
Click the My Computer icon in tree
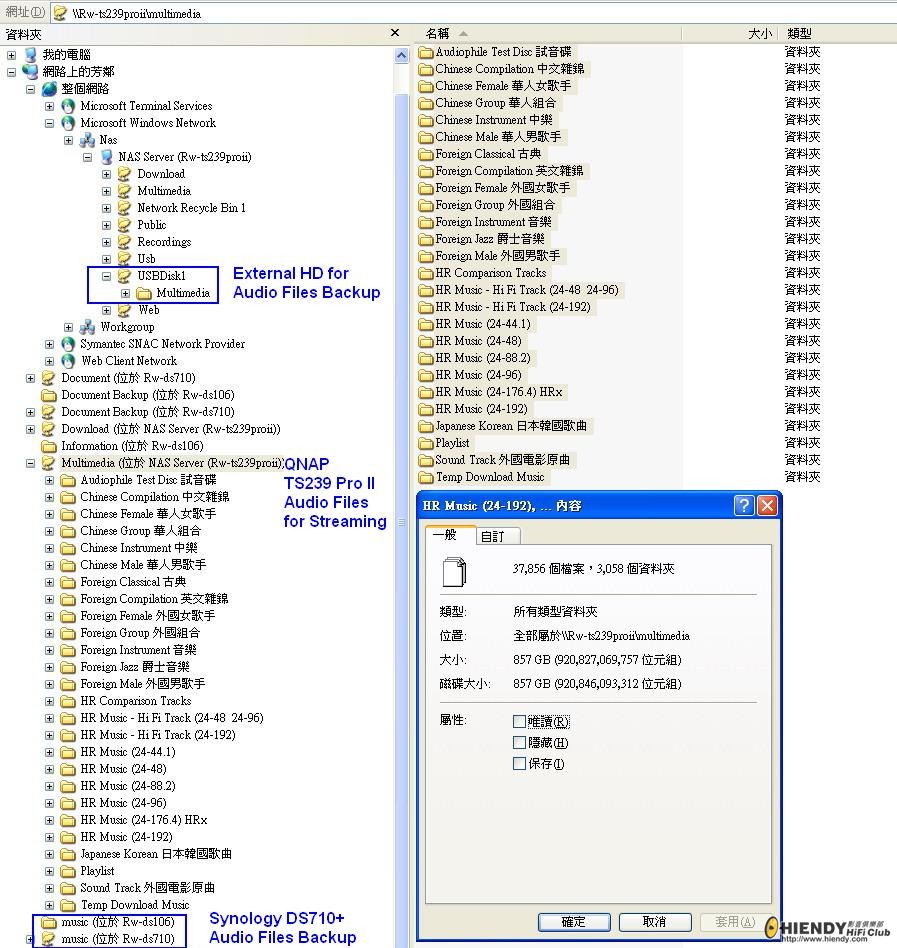coord(30,55)
